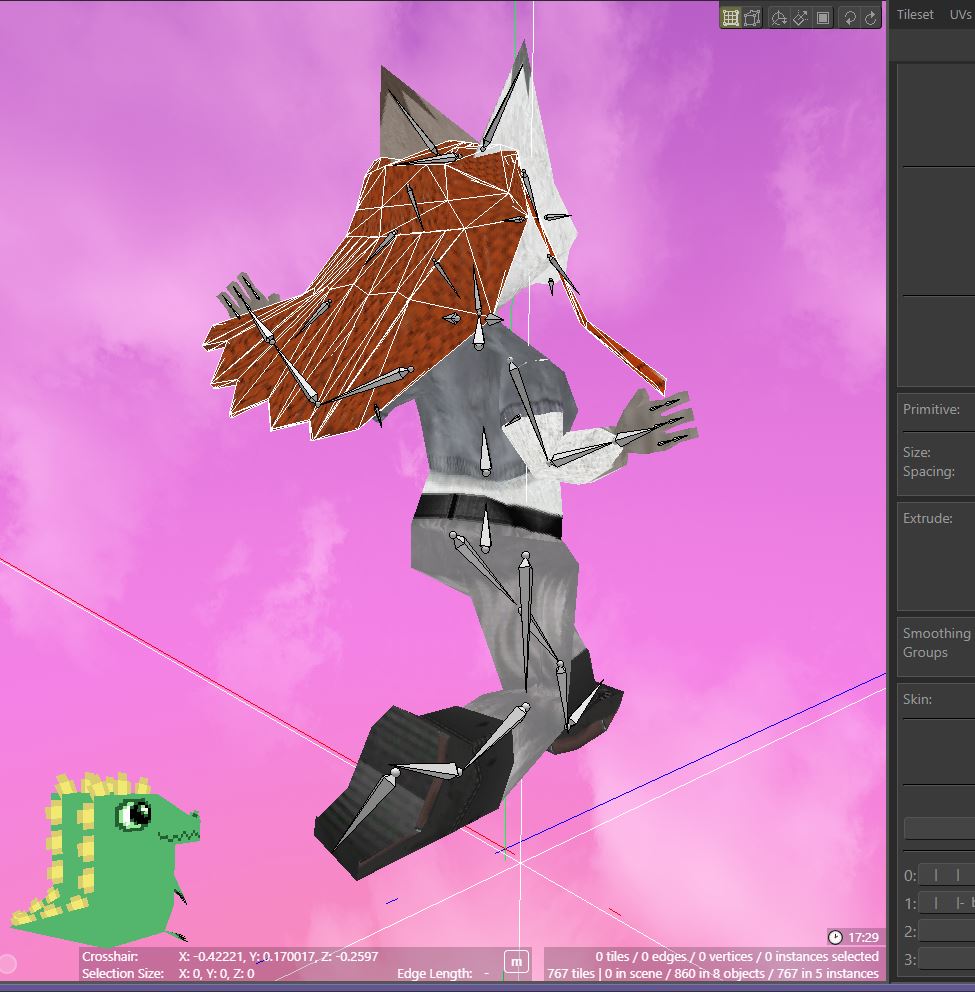Toggle the Smoothing Groups section
This screenshot has width=975, height=992.
coord(936,643)
